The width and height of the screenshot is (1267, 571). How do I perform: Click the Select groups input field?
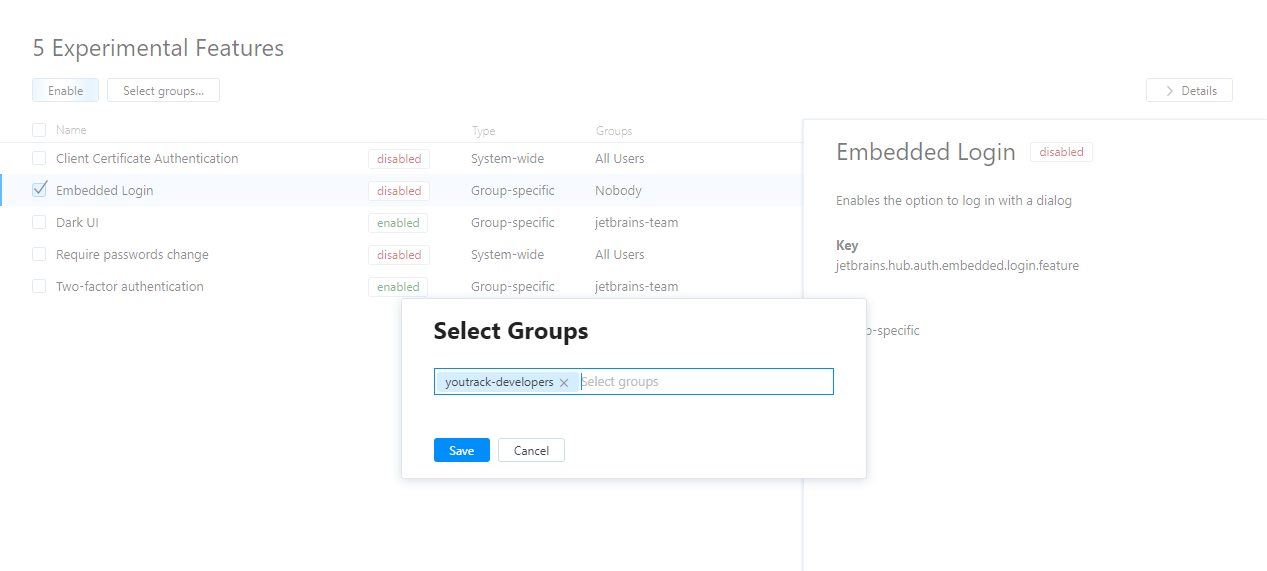click(700, 382)
